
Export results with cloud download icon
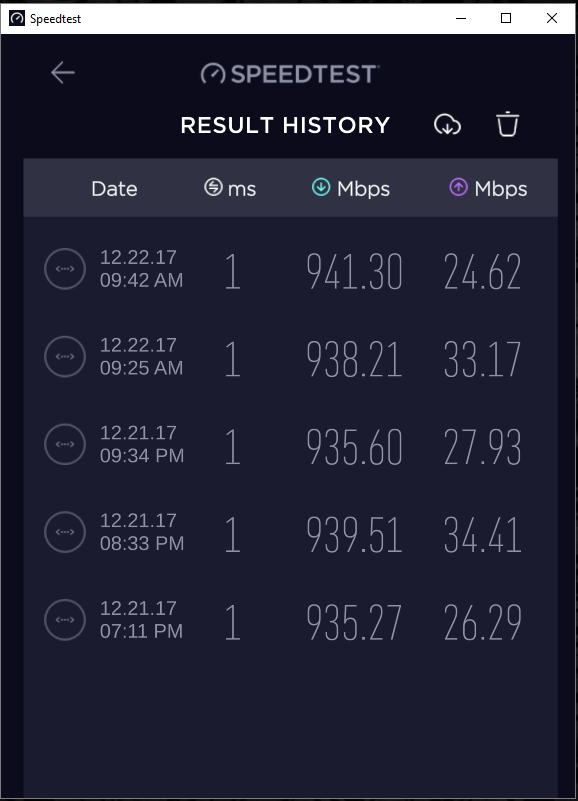click(x=447, y=124)
